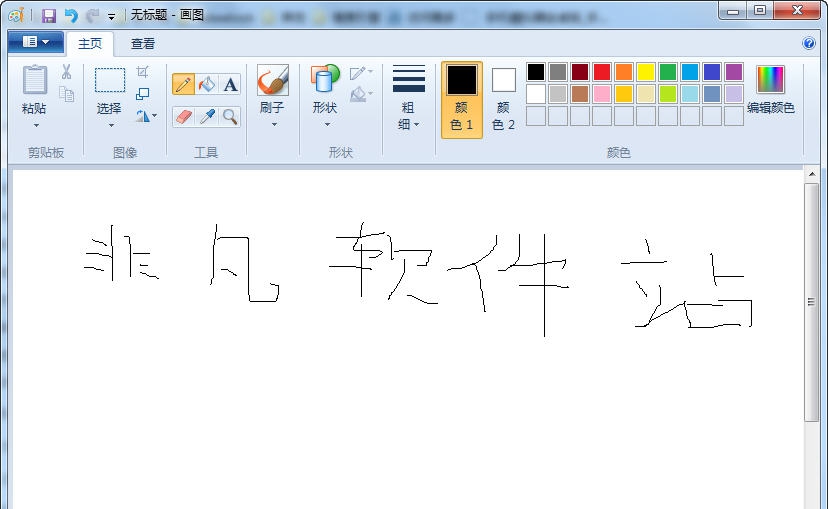
Task: Switch to the View (查看) tab
Action: pyautogui.click(x=143, y=43)
